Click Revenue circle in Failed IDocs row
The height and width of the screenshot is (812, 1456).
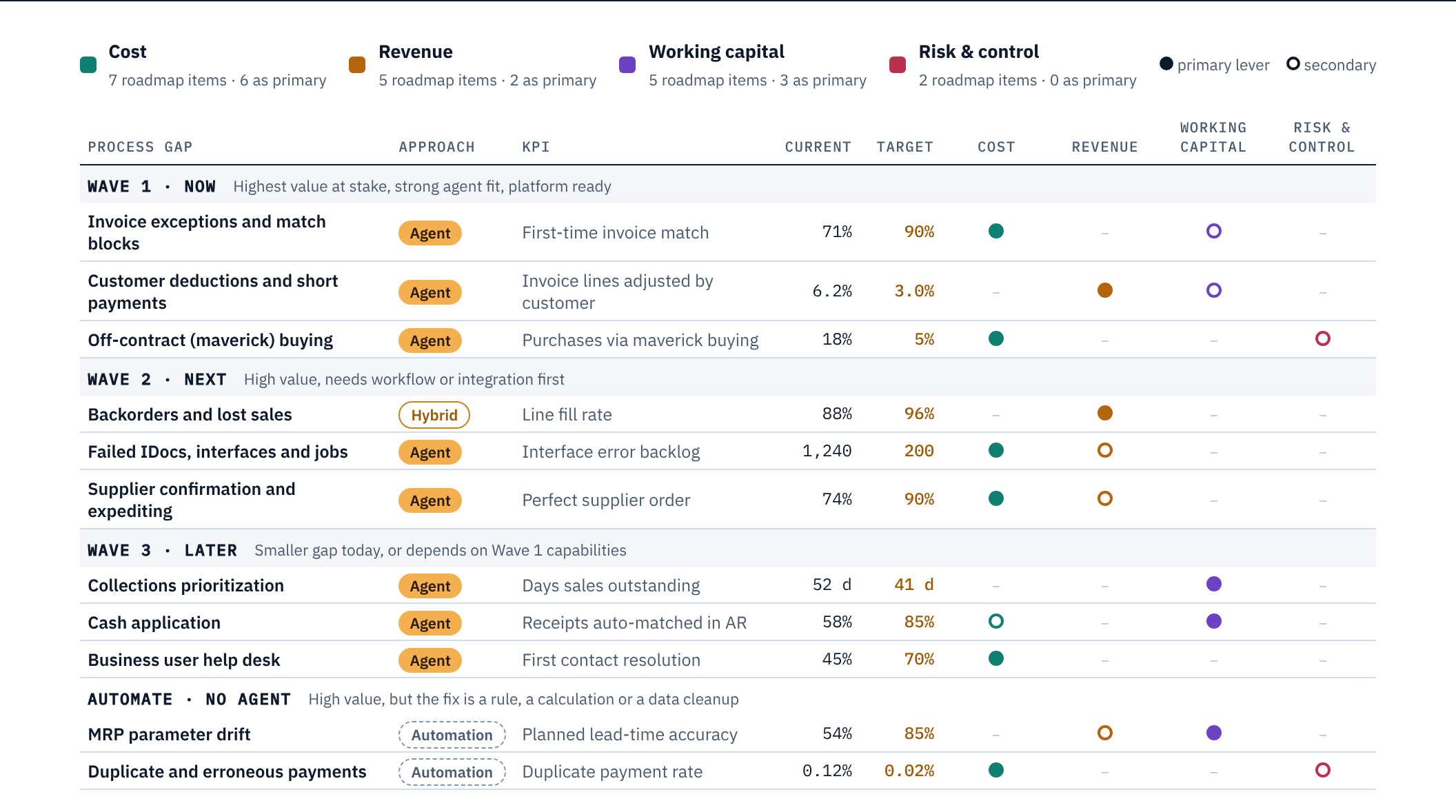(1105, 450)
